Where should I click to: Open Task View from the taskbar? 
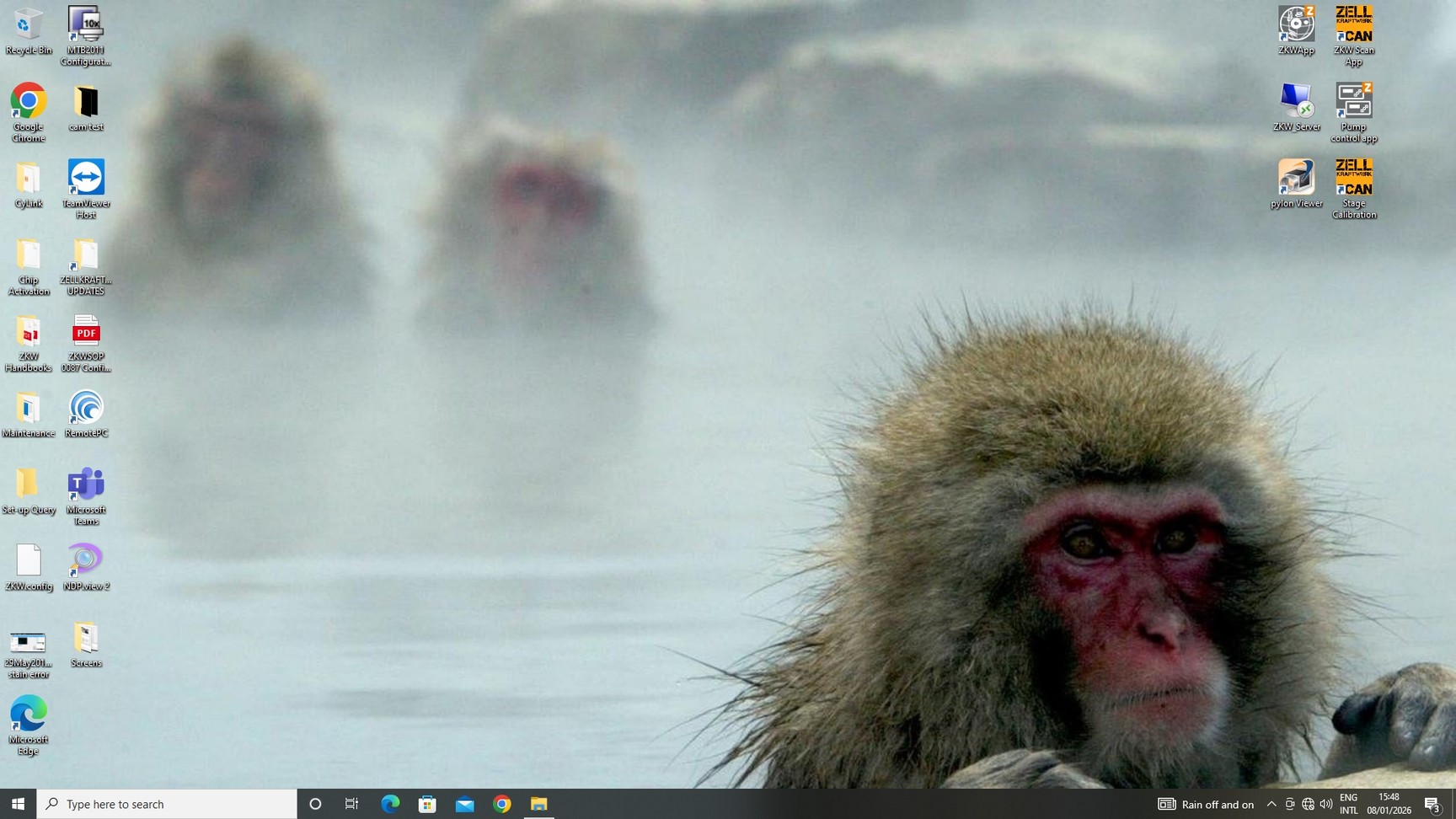coord(352,804)
